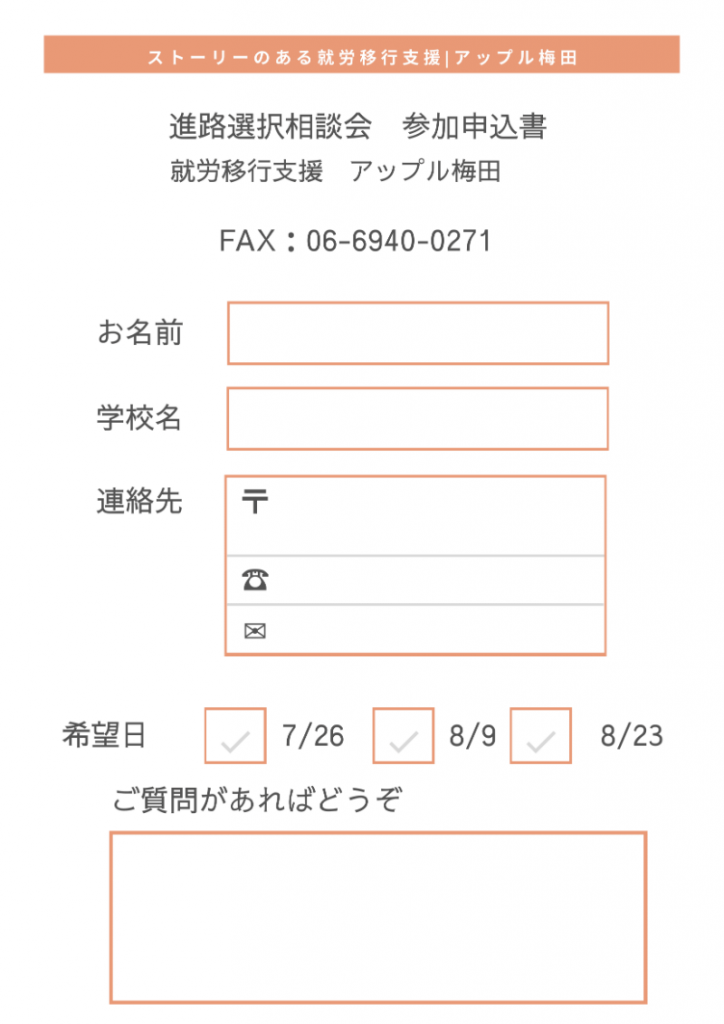Click the 希望日 label
The height and width of the screenshot is (1024, 724).
[x=104, y=735]
